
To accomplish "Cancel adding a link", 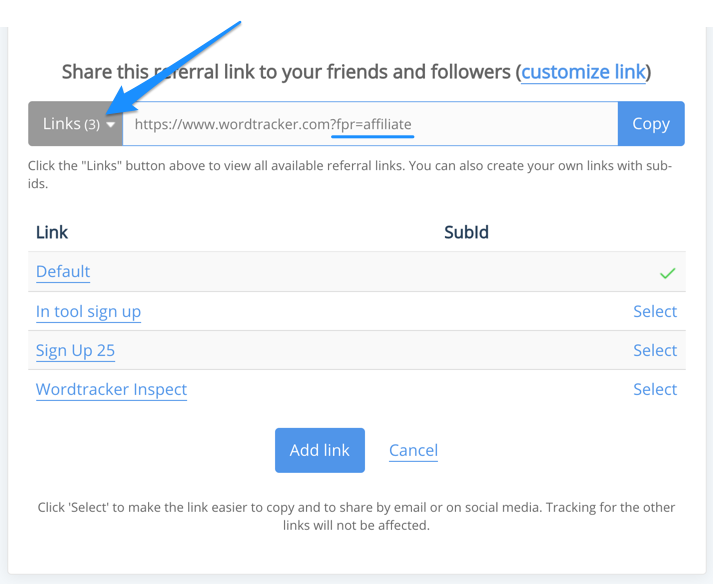I will click(x=413, y=450).
